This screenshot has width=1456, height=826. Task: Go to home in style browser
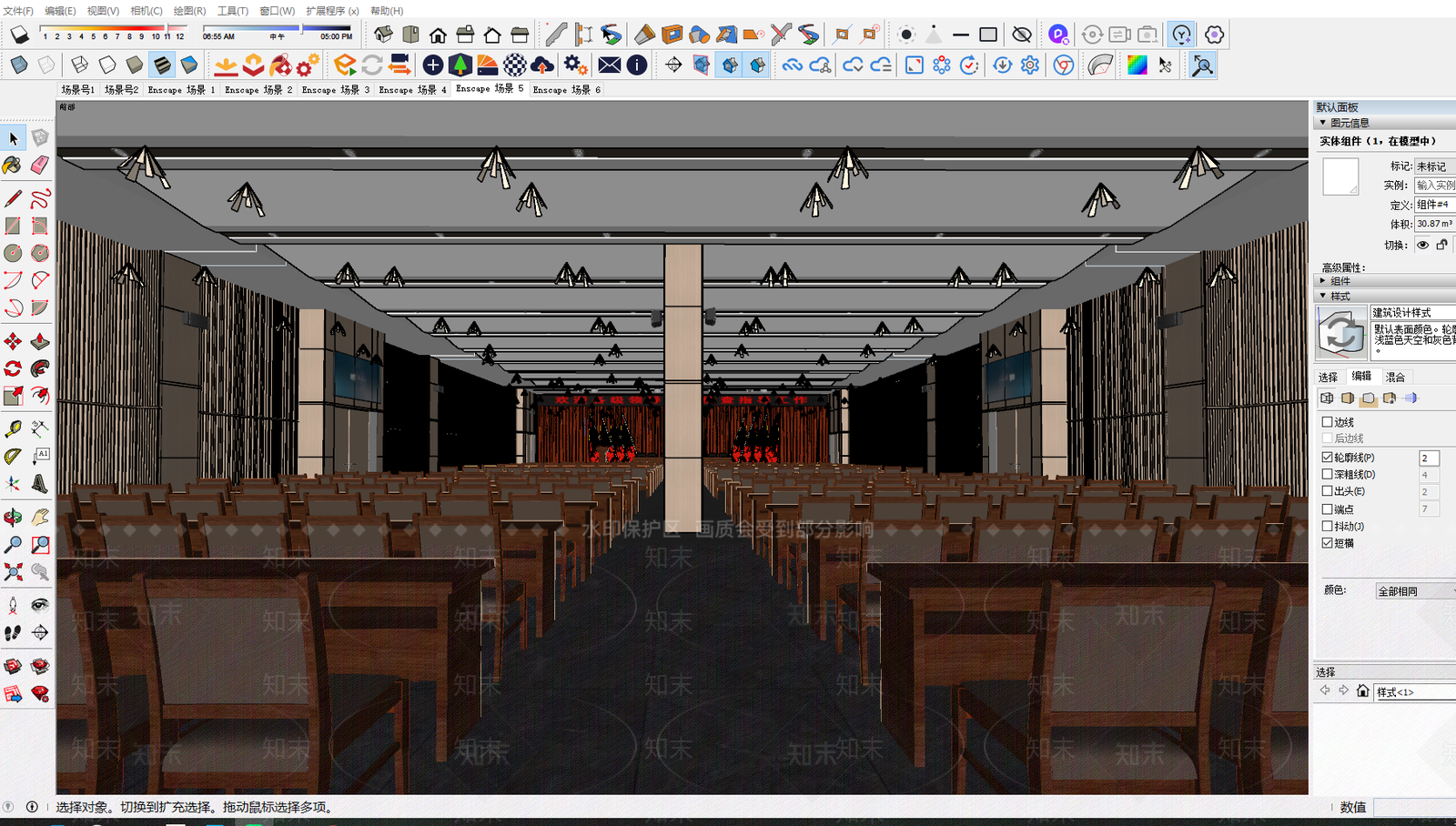tap(1362, 691)
